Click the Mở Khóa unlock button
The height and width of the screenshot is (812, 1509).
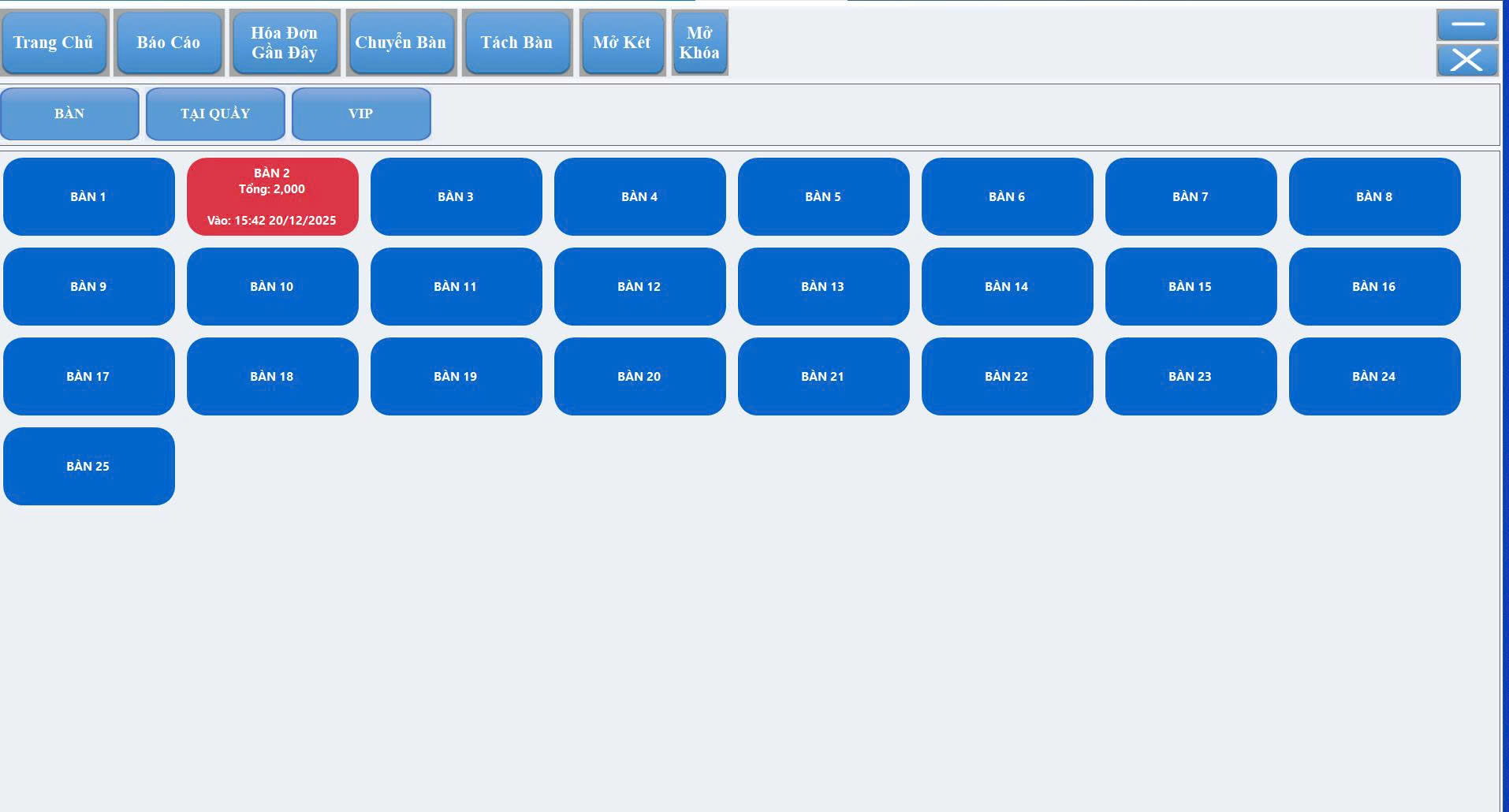point(699,43)
